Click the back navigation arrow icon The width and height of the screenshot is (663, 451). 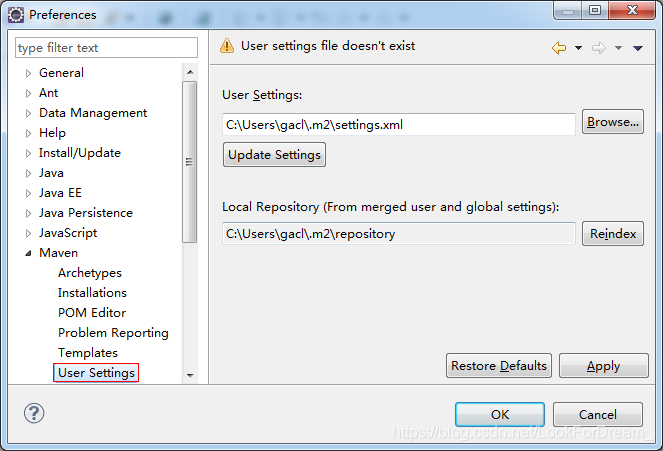(559, 48)
